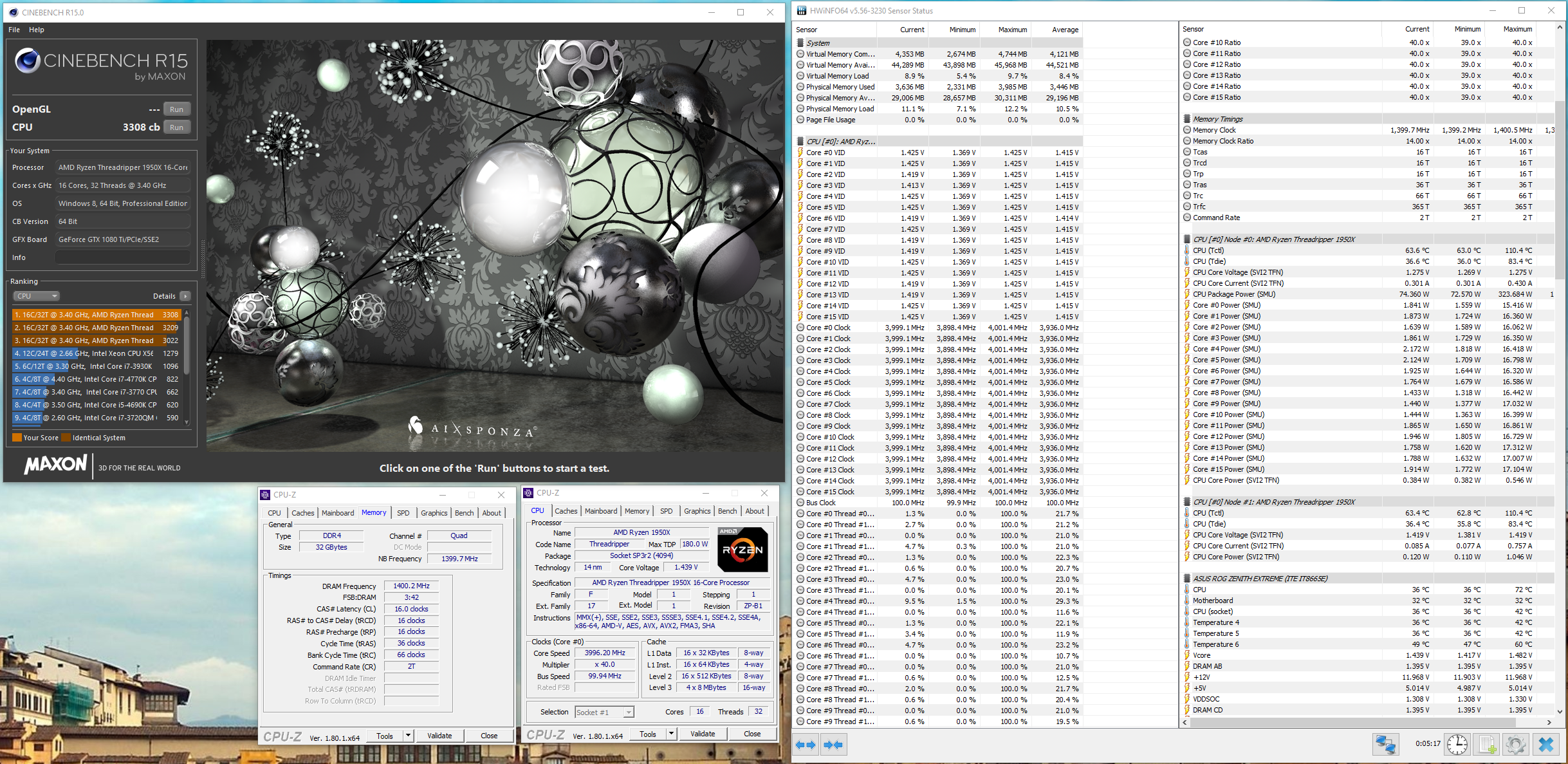This screenshot has height=764, width=1568.
Task: Expand sensor columns with the outward arrows icon
Action: tap(806, 745)
